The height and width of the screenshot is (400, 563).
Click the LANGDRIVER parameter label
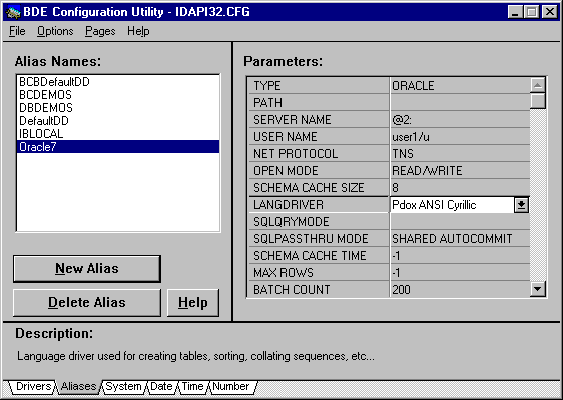[319, 205]
